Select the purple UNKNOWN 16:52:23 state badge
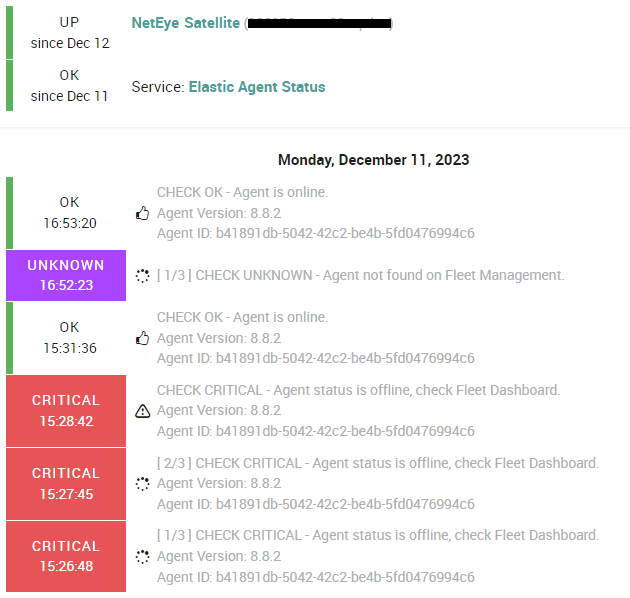The height and width of the screenshot is (598, 630). pos(66,275)
